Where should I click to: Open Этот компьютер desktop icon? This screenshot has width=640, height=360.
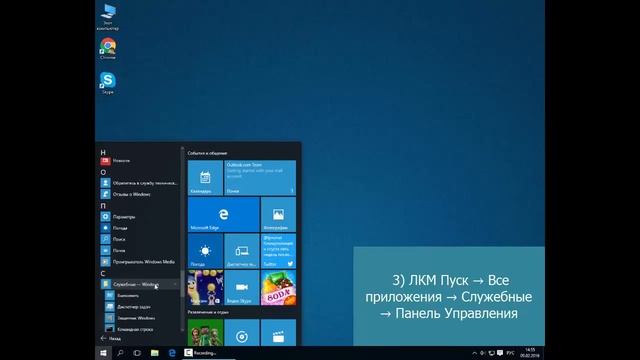(x=108, y=17)
